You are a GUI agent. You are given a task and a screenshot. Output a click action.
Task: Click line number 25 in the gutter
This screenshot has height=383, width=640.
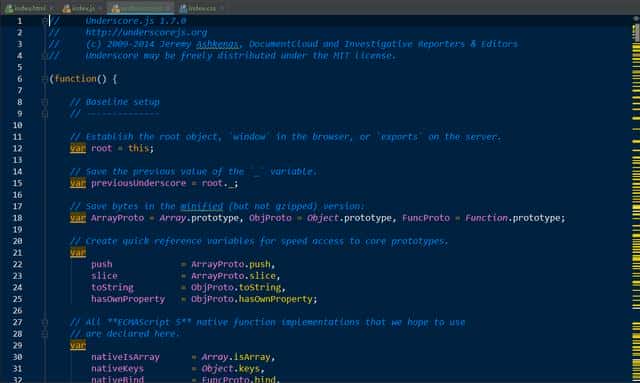(x=17, y=299)
